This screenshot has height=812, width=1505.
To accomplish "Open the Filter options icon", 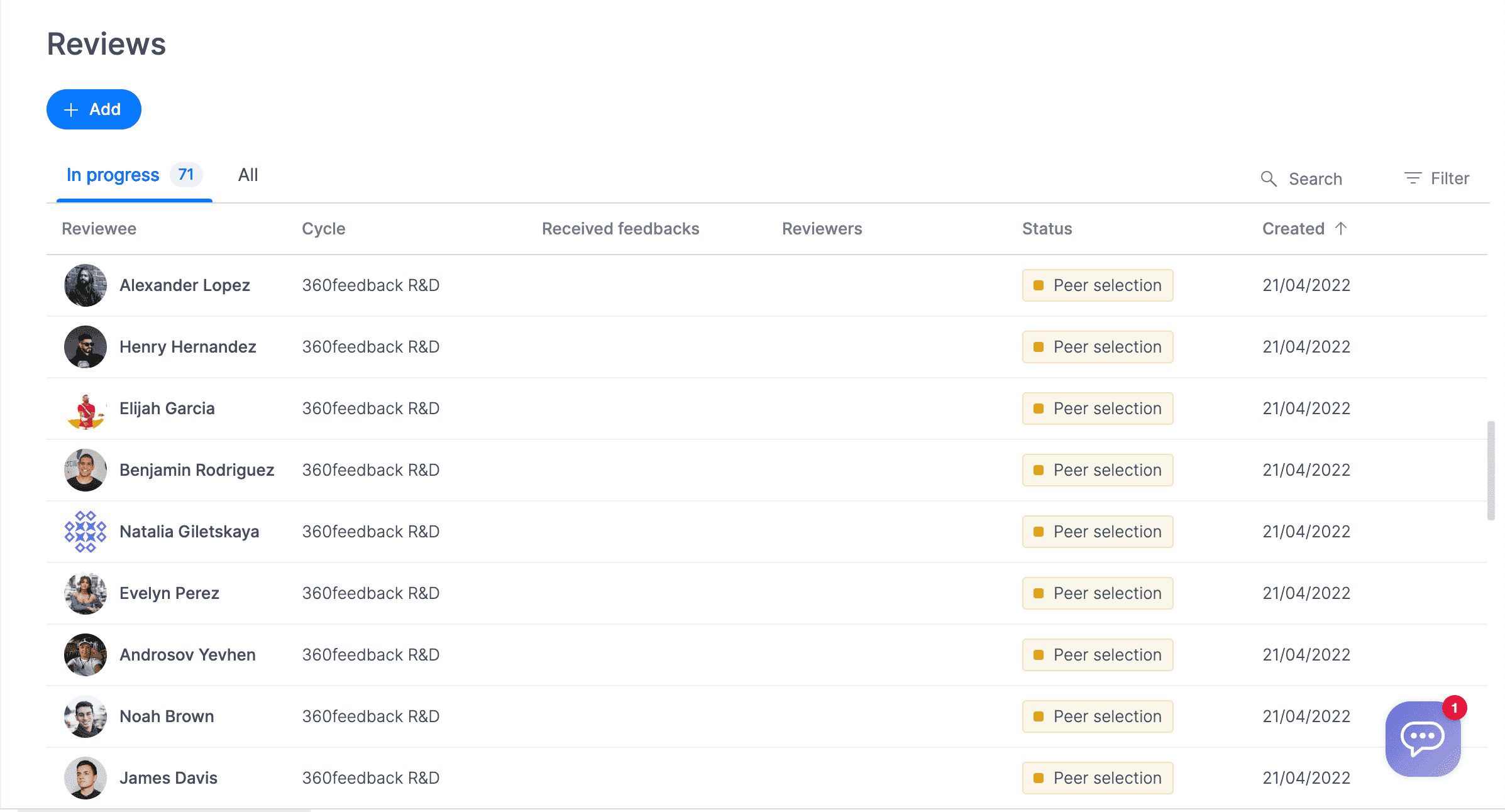I will point(1413,178).
